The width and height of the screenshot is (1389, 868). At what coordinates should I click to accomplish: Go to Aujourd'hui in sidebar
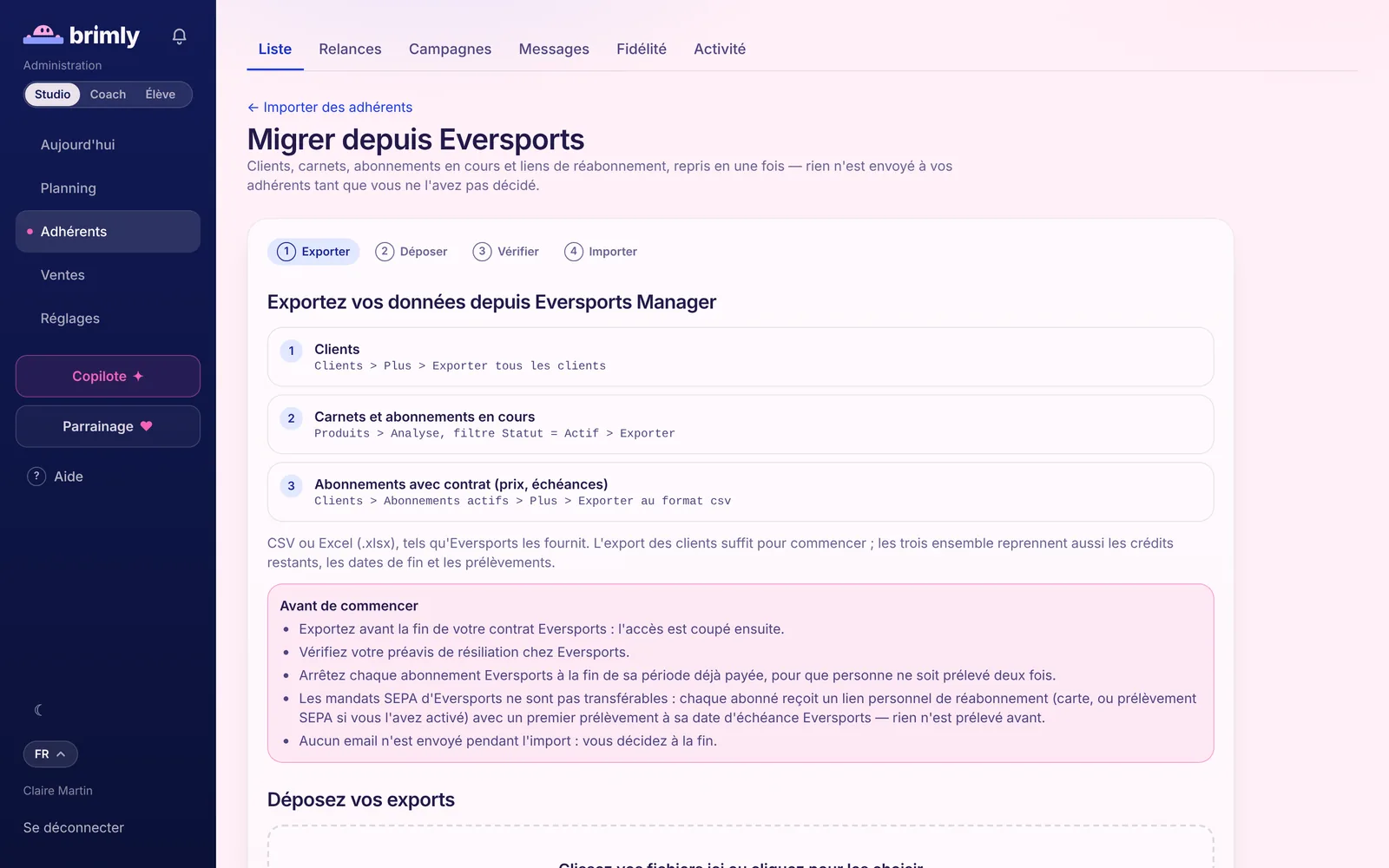click(x=108, y=145)
